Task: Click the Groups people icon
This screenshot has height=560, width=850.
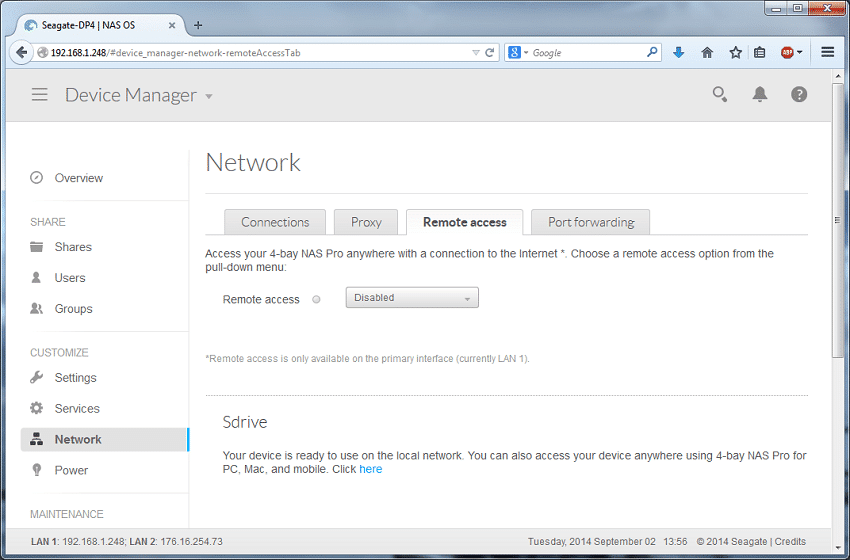Action: coord(36,308)
